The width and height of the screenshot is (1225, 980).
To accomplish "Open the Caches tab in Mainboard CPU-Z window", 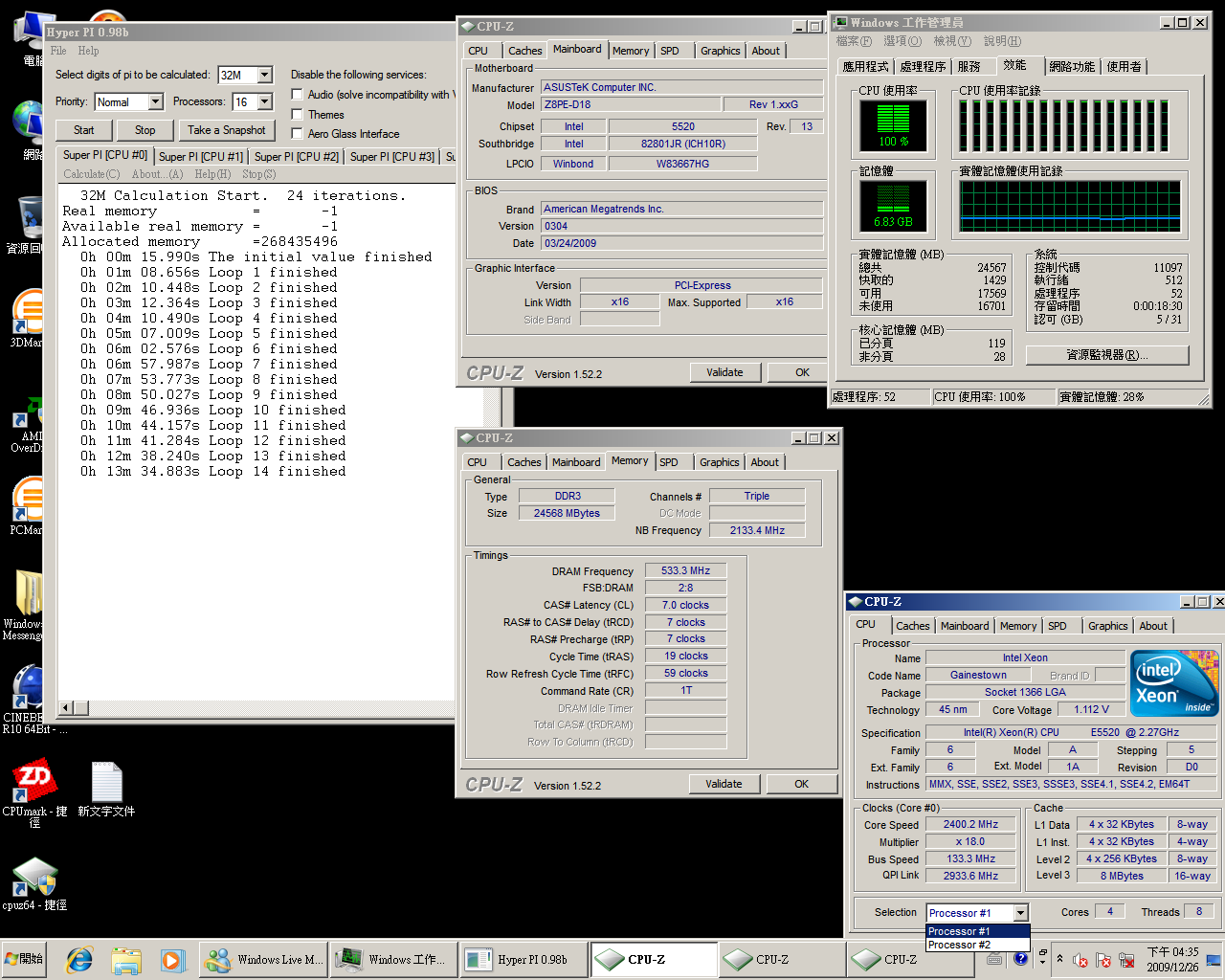I will coord(524,51).
